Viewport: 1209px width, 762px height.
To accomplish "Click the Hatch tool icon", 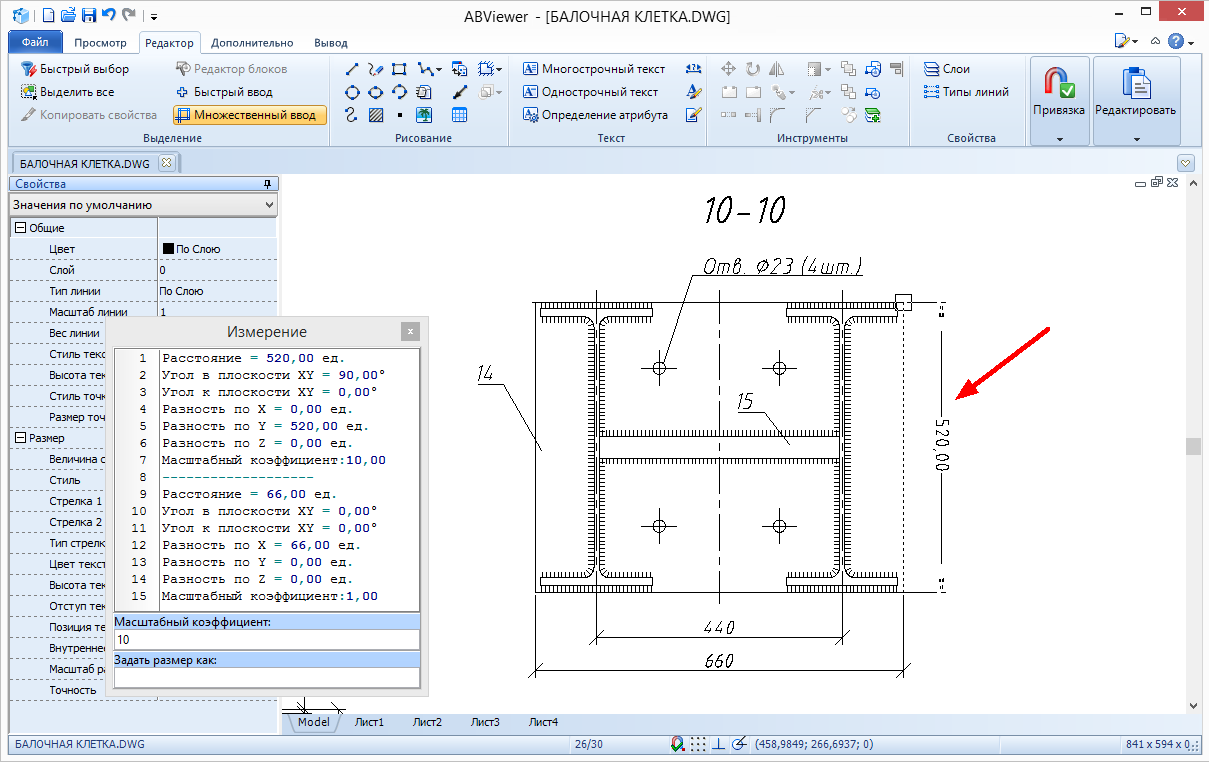I will [376, 115].
